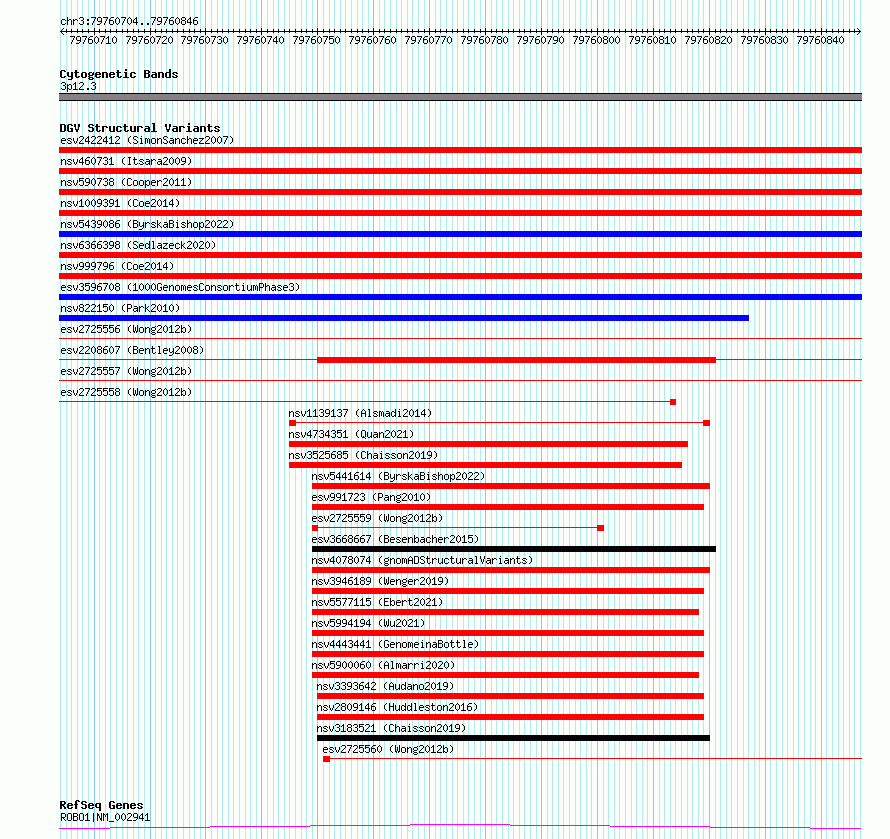Click nsv2809146 (Huddleston2016) label
890x839 pixels.
397,707
